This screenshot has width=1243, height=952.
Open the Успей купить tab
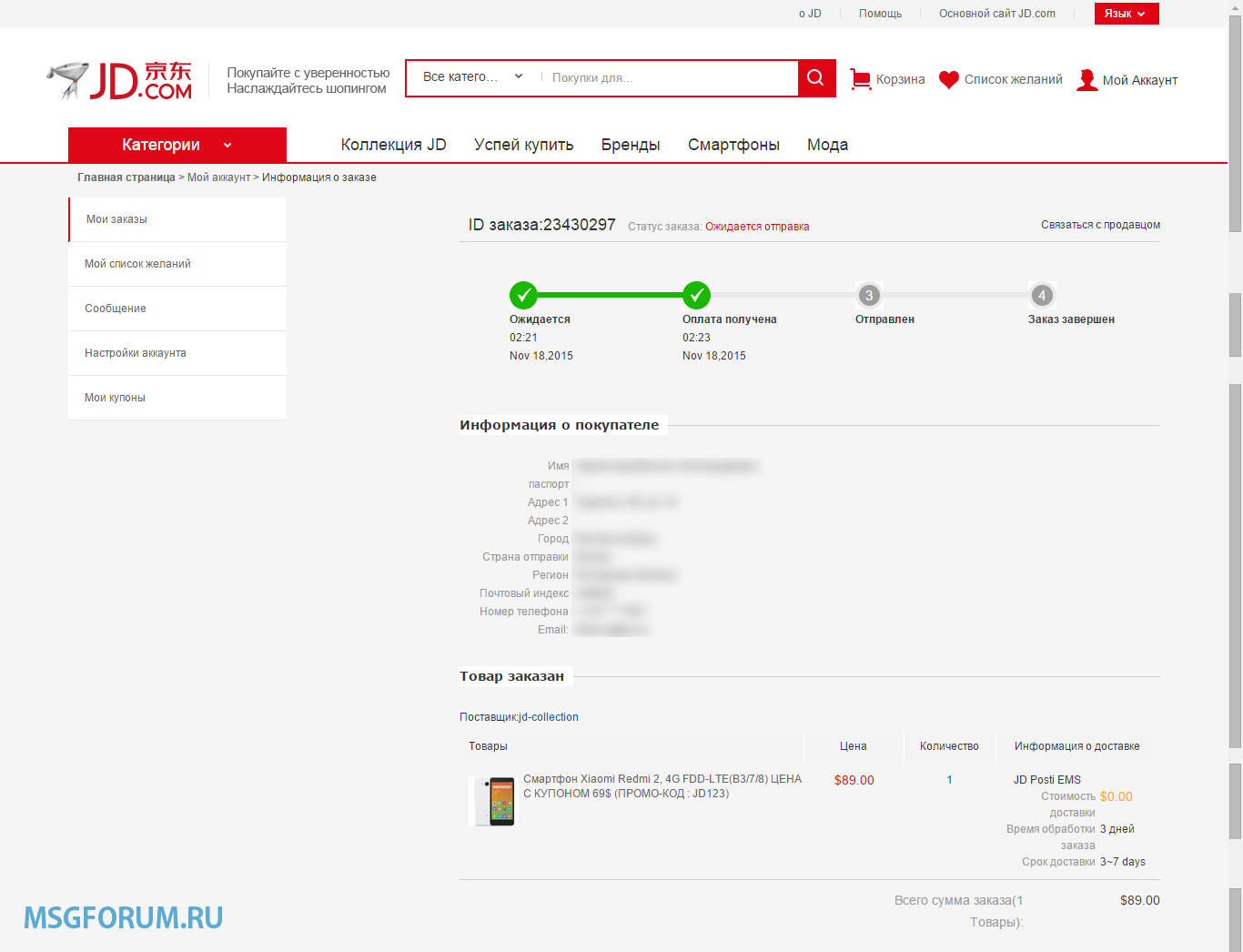[x=524, y=145]
